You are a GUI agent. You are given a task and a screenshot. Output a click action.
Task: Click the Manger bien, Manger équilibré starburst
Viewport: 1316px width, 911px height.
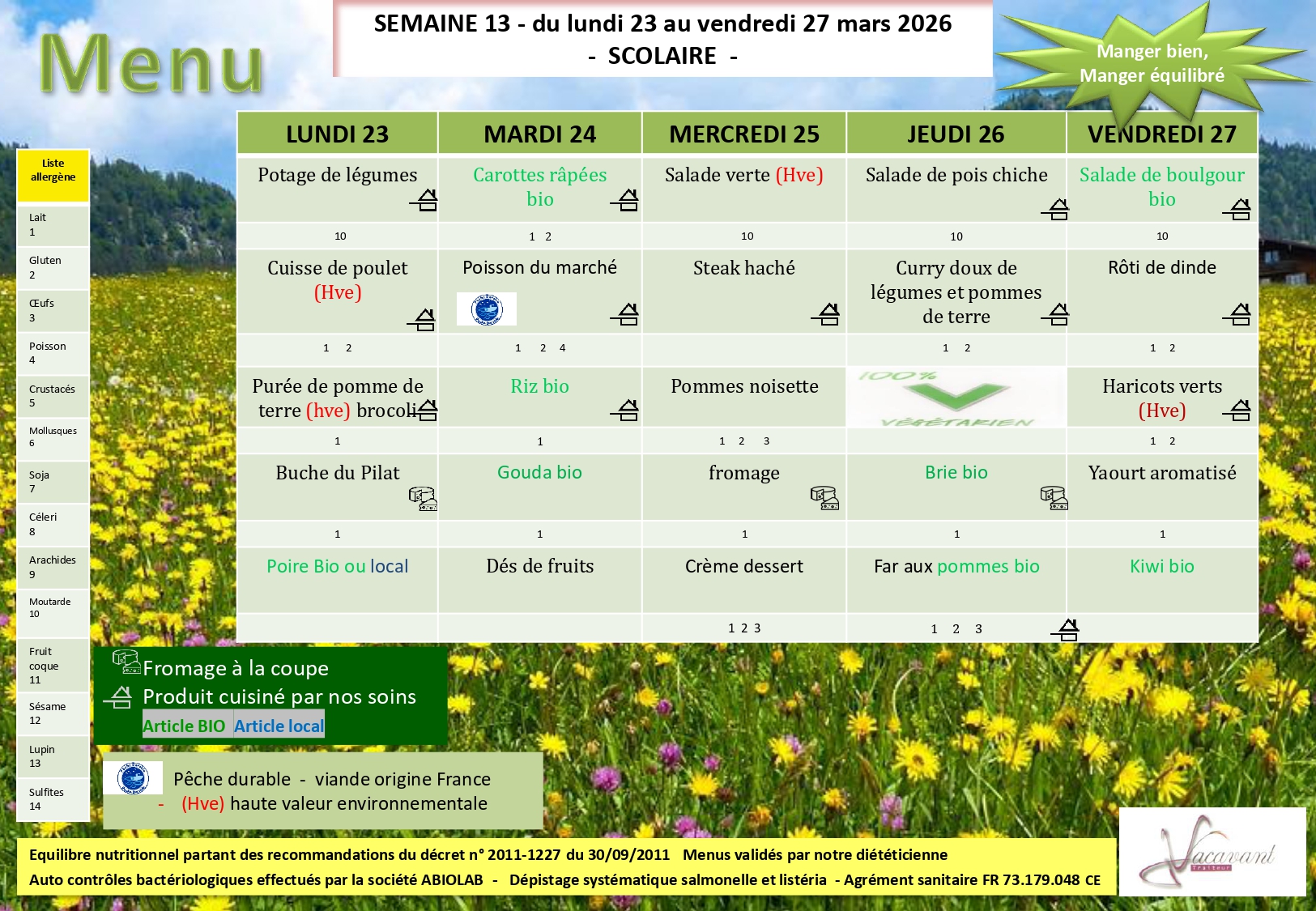pos(1152,63)
